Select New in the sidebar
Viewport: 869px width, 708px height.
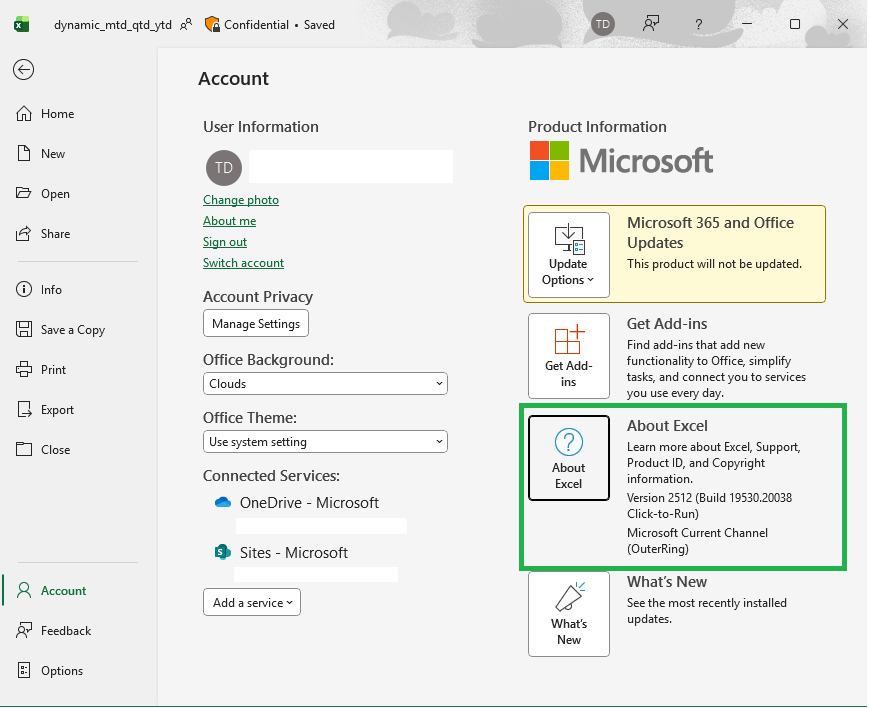[x=40, y=154]
